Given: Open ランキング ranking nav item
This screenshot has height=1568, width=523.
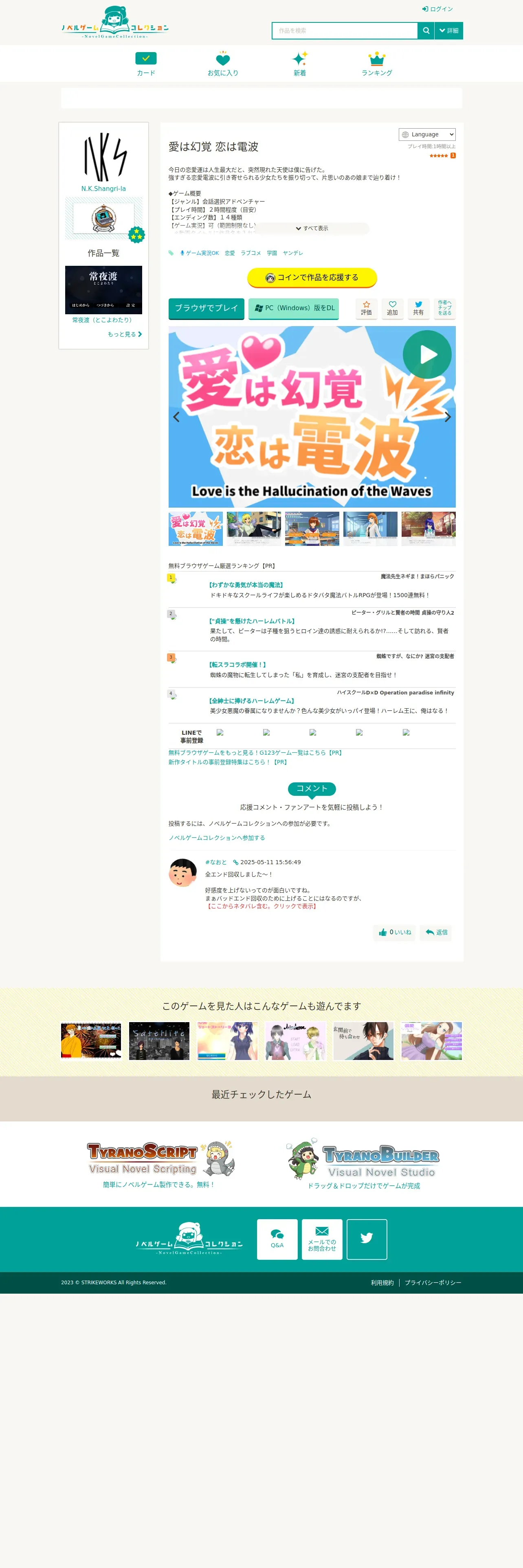Looking at the screenshot, I should (377, 64).
